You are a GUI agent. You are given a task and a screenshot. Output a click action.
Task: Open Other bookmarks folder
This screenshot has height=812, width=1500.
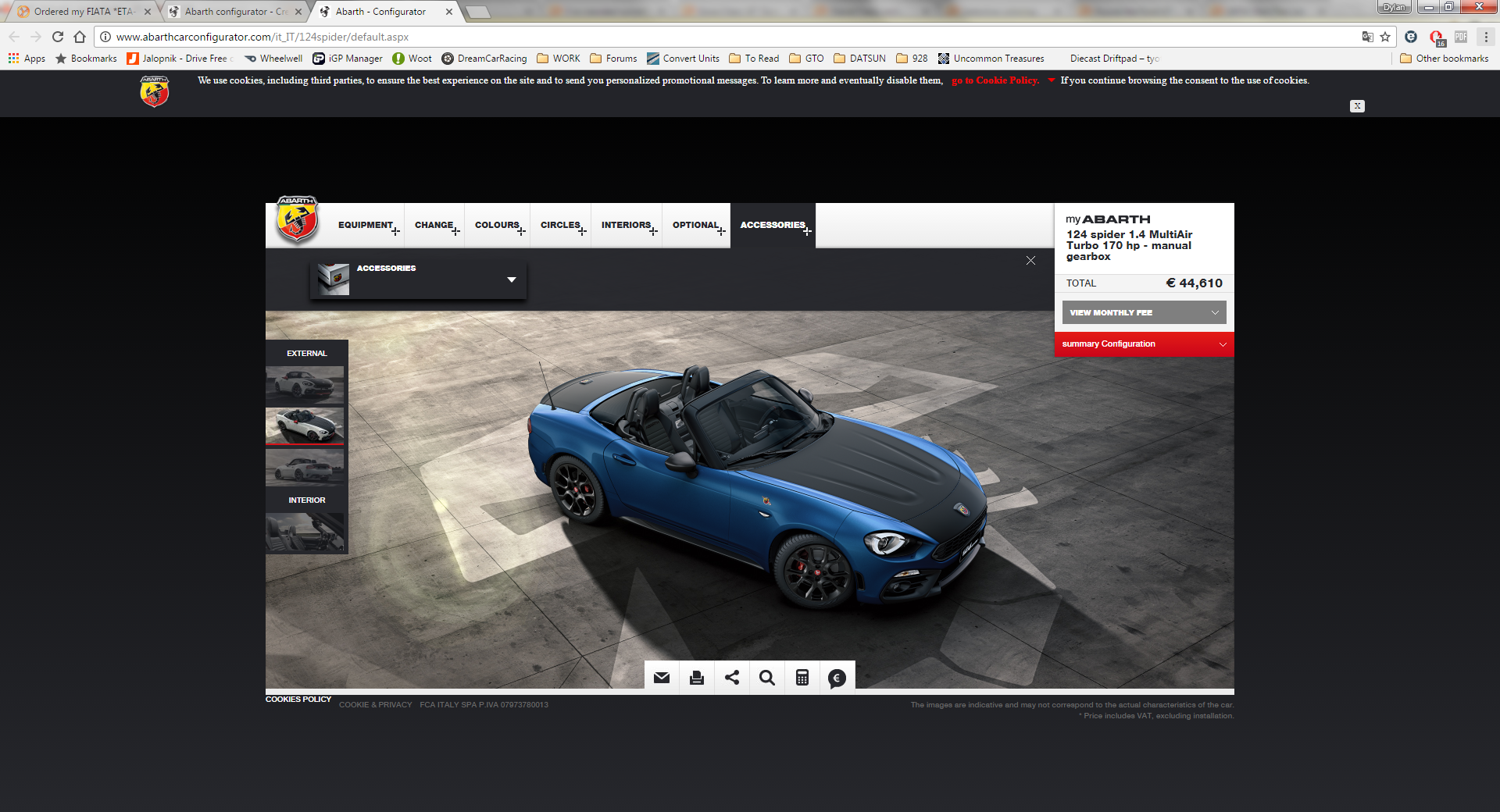1445,59
